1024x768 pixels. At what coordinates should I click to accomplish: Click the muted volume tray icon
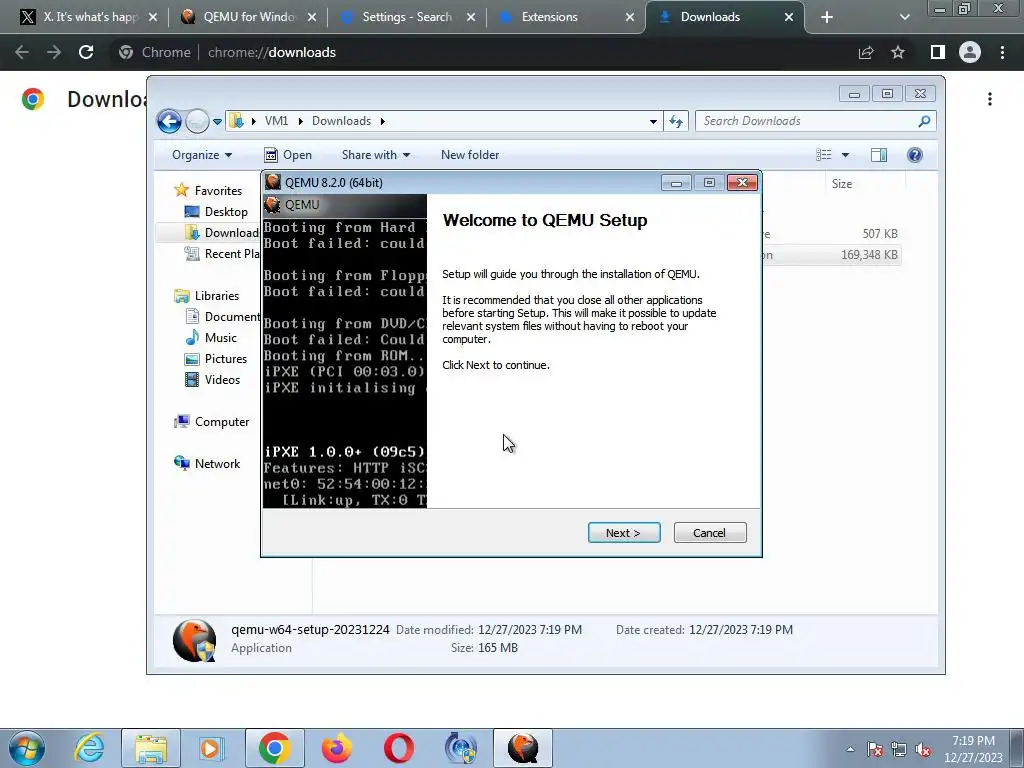tap(923, 750)
